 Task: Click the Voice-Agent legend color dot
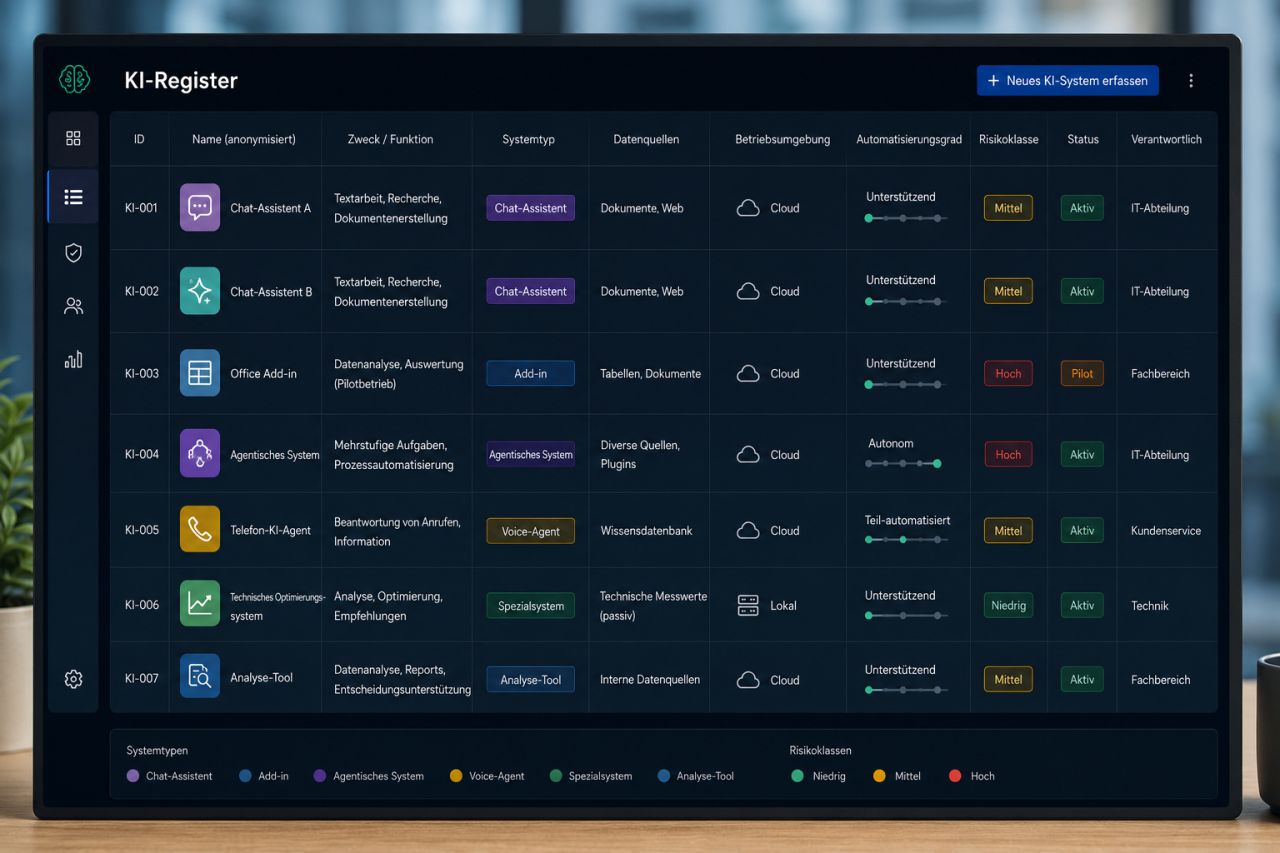[456, 776]
